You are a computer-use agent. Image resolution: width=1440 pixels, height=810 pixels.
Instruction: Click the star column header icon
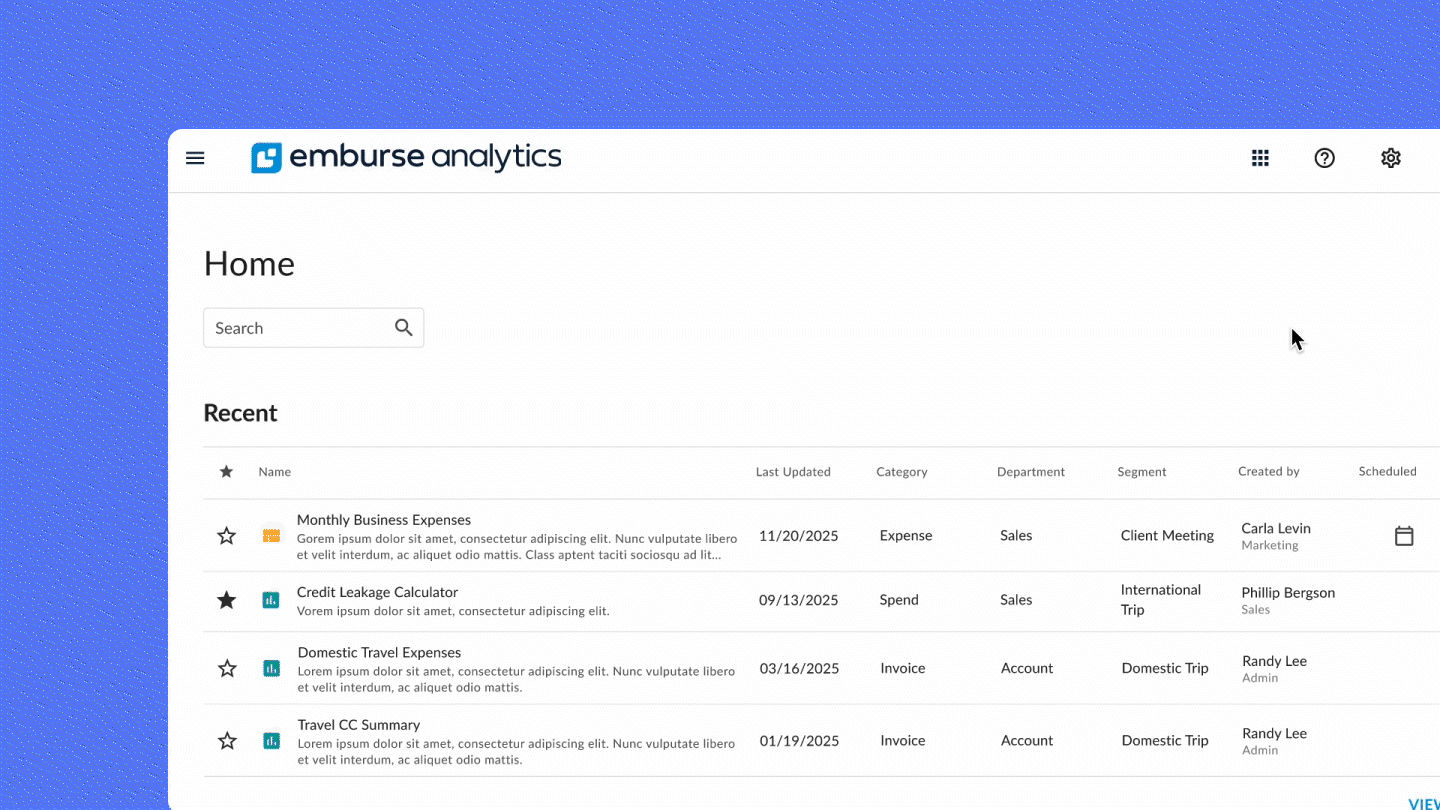[226, 471]
